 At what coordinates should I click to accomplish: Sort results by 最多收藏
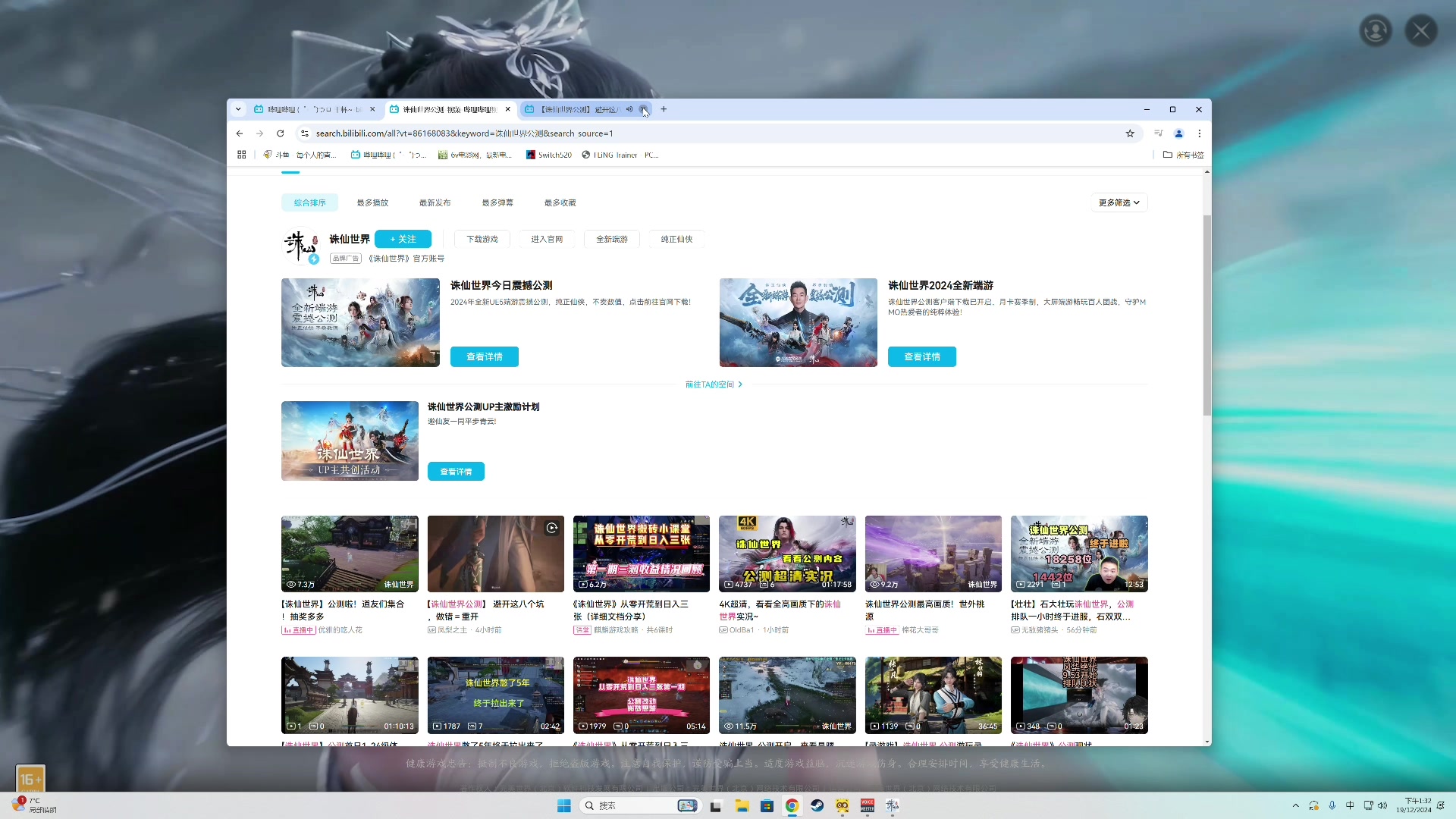560,202
